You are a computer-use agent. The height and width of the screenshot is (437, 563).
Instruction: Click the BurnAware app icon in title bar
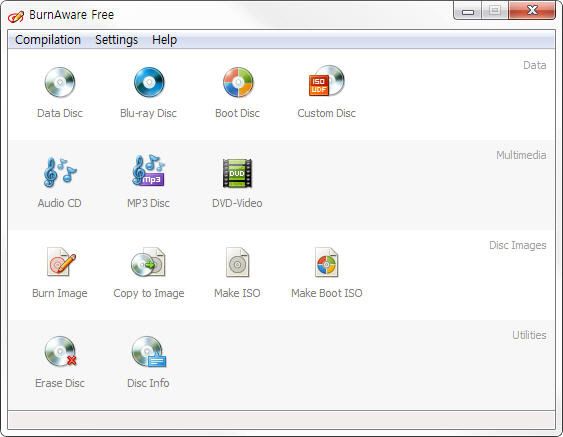(x=16, y=16)
